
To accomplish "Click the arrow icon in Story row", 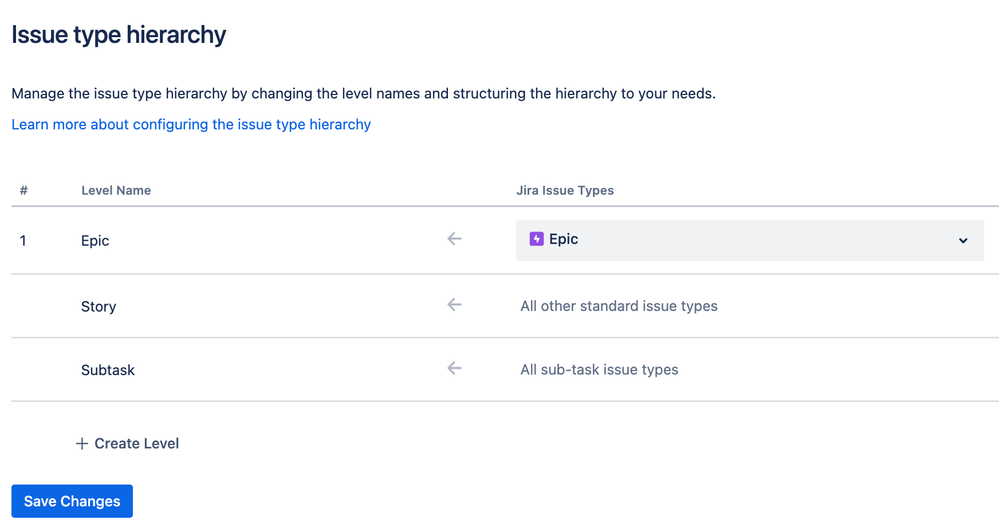I will click(x=454, y=305).
